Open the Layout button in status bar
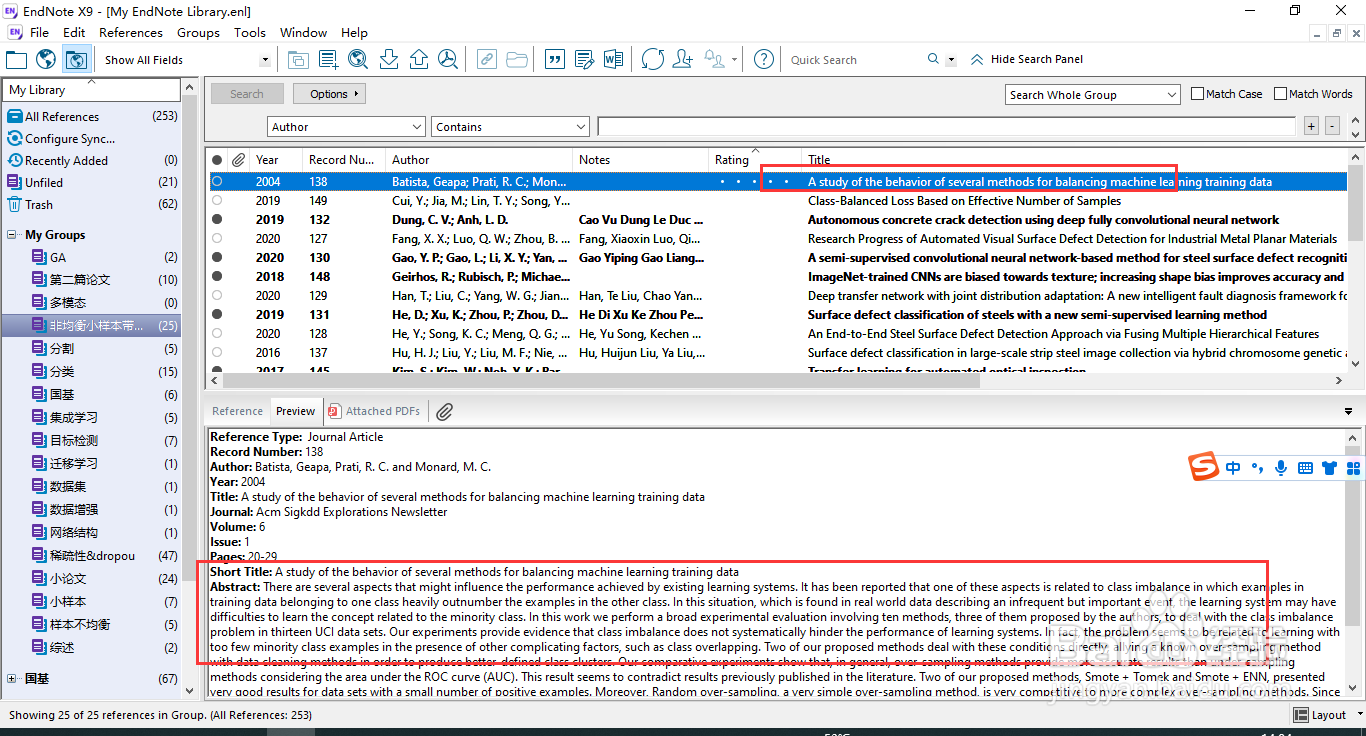 1321,715
